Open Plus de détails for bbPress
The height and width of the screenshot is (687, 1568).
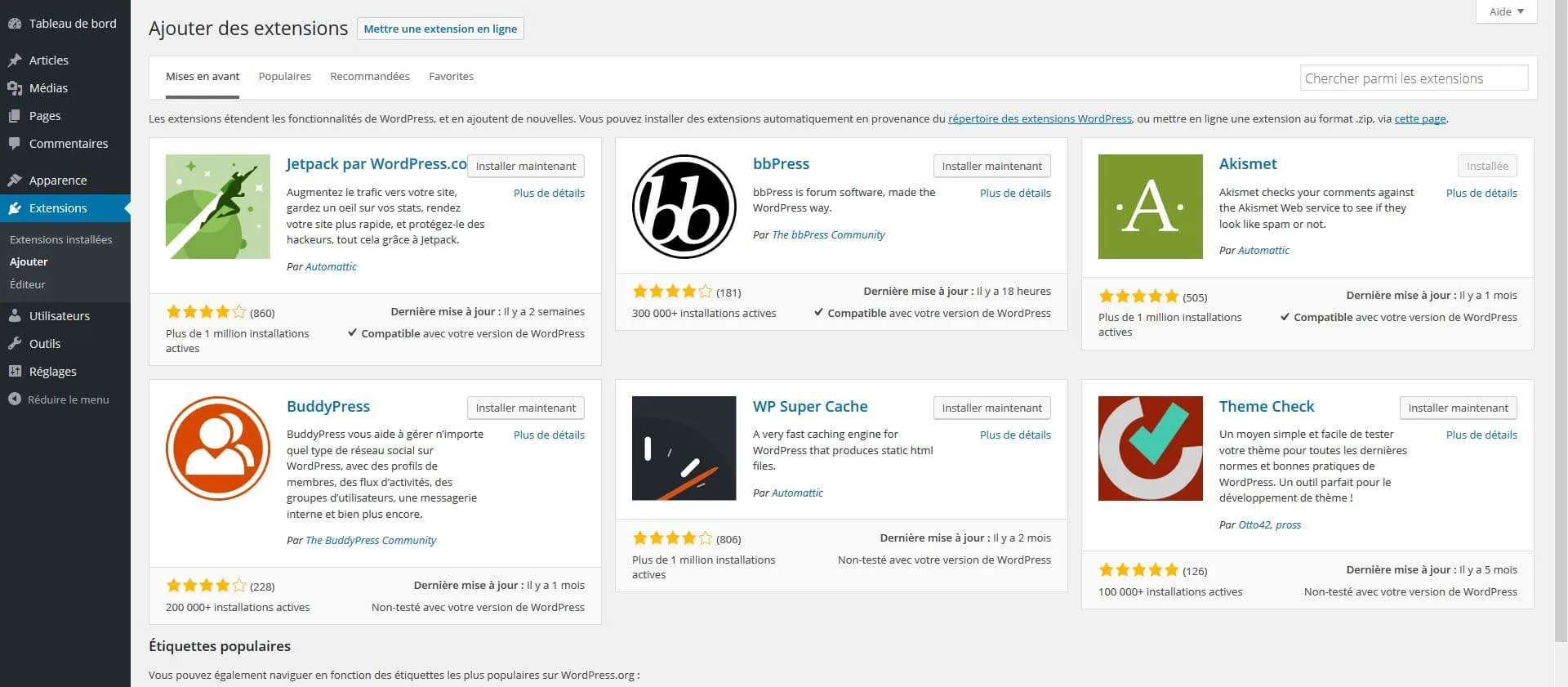pyautogui.click(x=1015, y=194)
